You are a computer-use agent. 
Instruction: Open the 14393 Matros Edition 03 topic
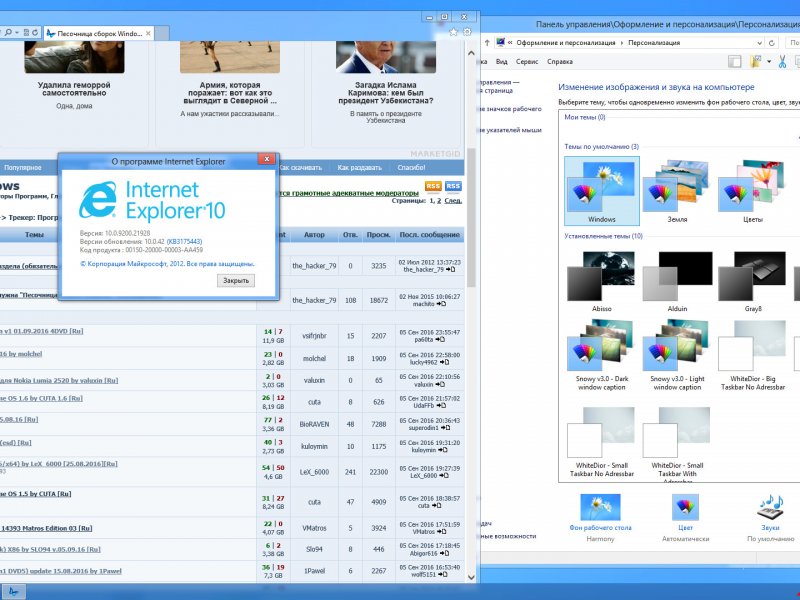click(46, 528)
